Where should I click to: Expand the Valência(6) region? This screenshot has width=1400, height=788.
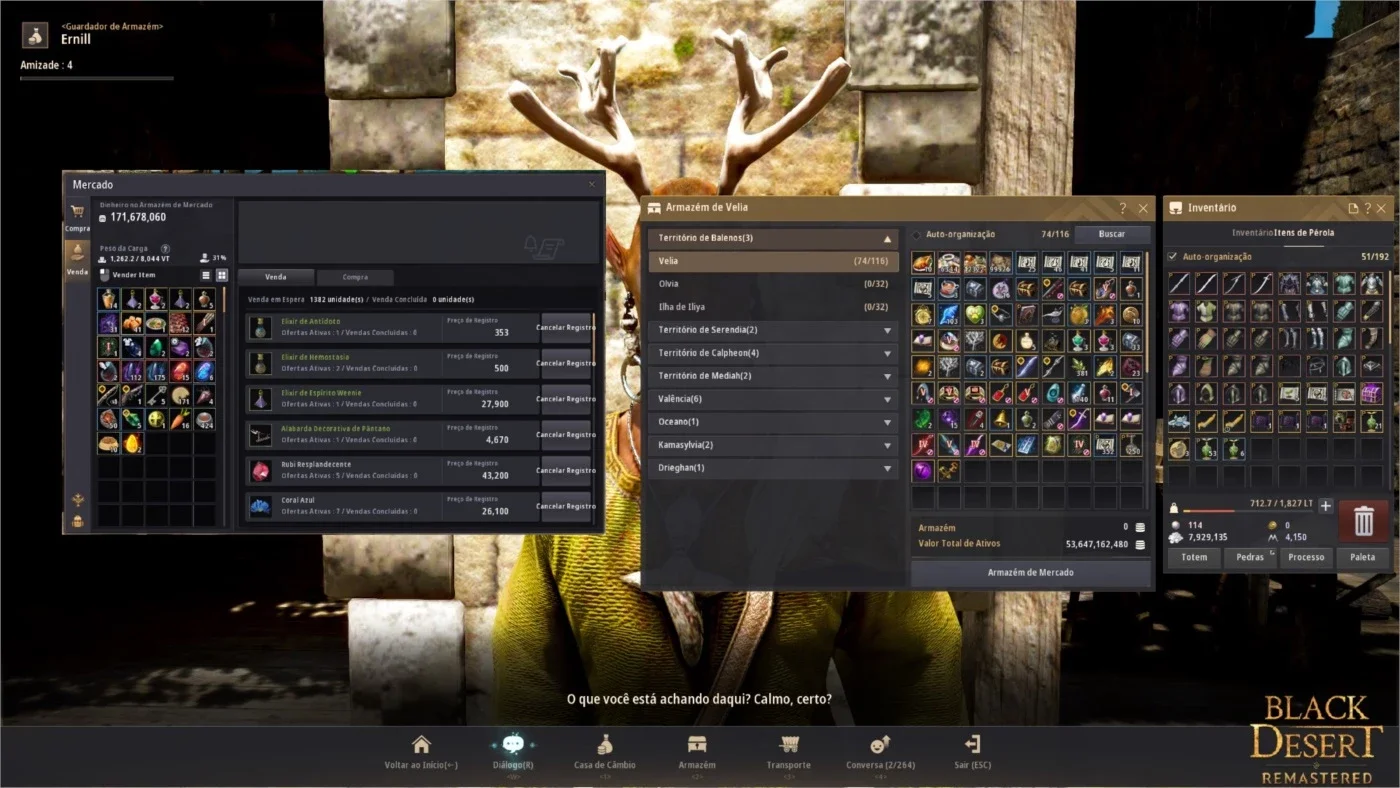[773, 399]
